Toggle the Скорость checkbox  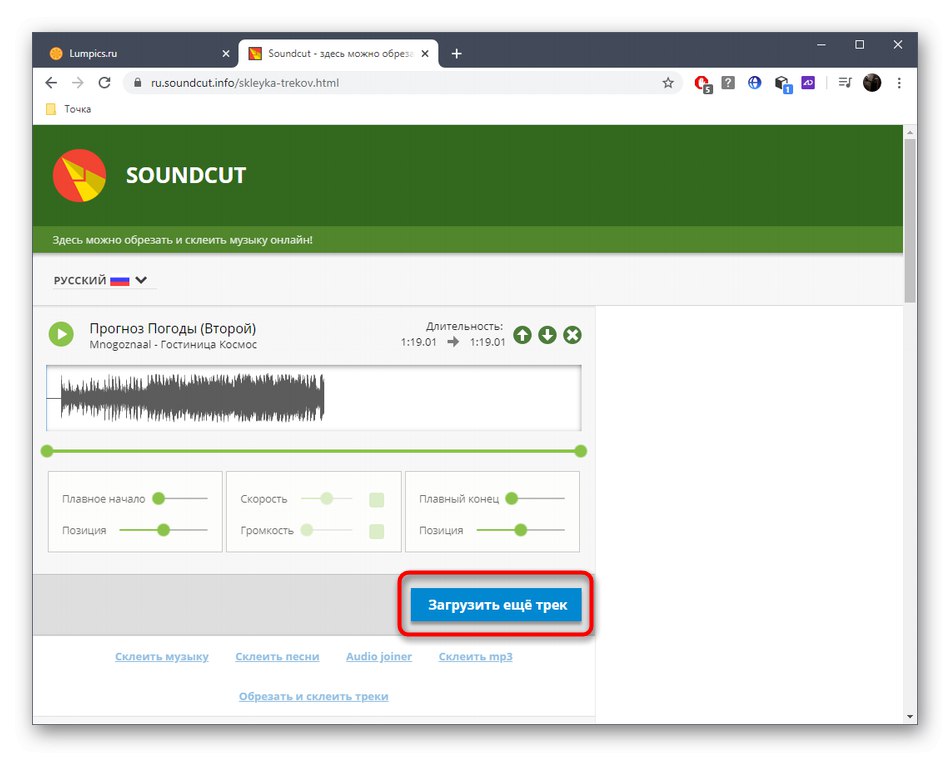tap(376, 499)
